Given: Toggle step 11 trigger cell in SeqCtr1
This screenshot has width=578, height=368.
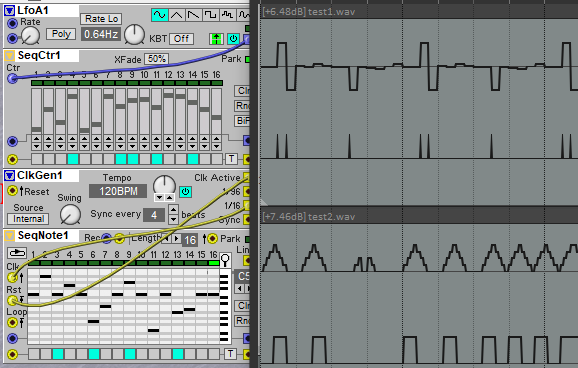Looking at the screenshot, I should (157, 159).
